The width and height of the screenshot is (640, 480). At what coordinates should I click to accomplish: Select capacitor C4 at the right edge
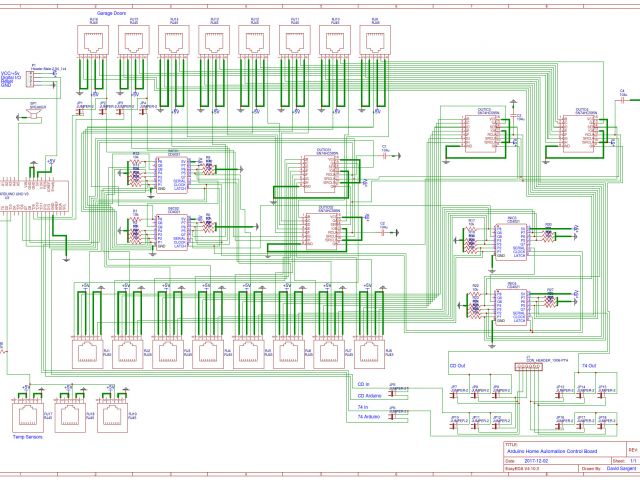point(623,99)
